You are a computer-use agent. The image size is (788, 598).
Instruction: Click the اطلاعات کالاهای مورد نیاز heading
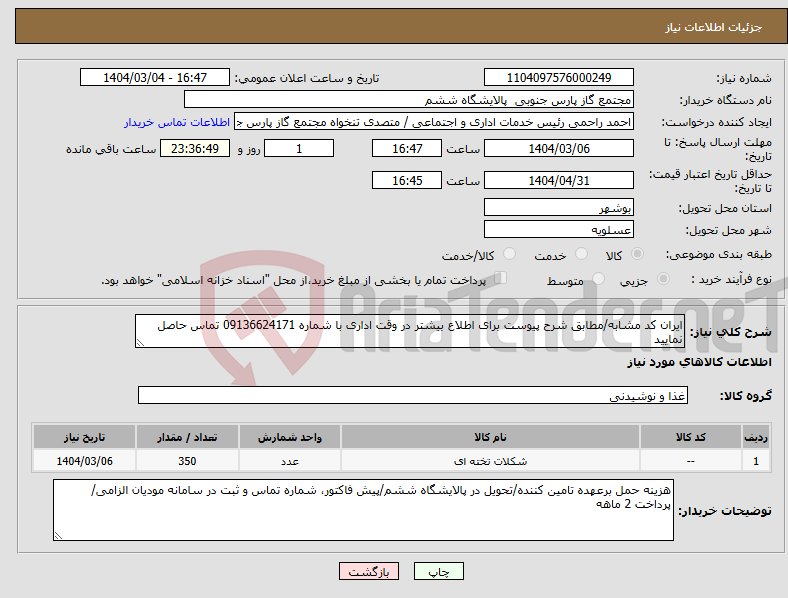(699, 362)
